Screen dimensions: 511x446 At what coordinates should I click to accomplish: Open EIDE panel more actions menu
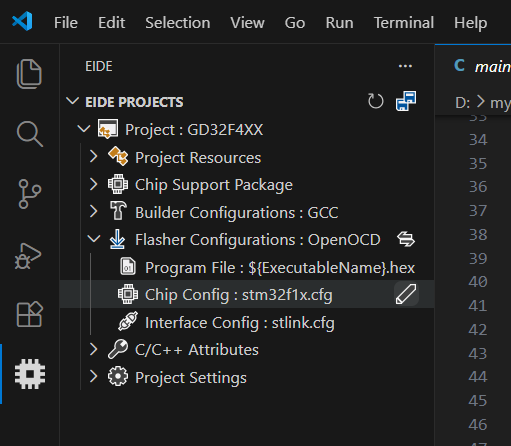click(405, 66)
